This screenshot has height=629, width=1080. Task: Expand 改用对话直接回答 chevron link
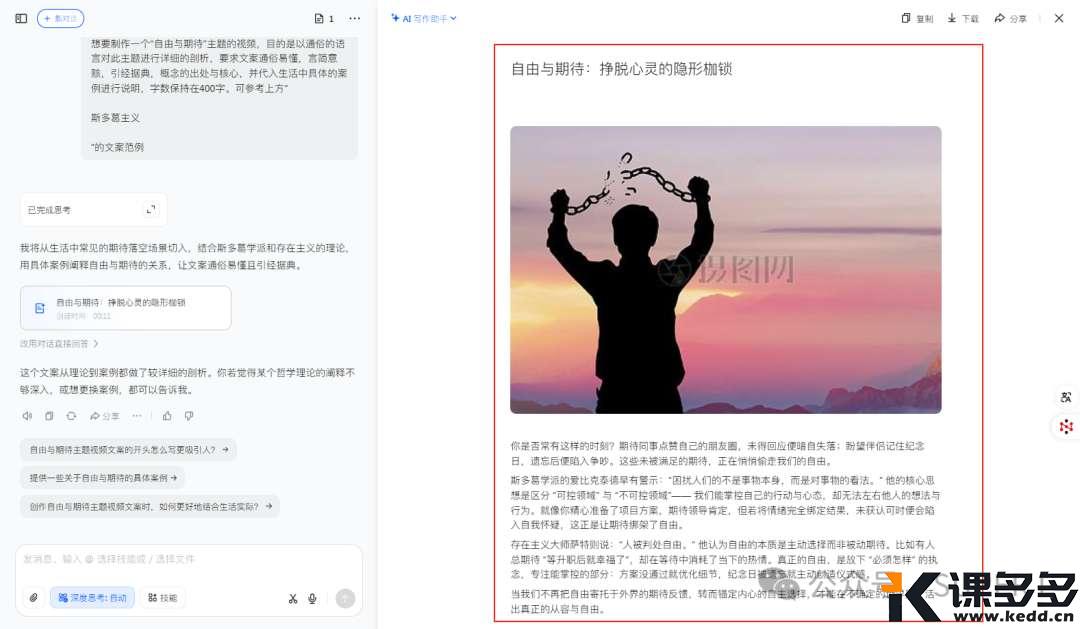(x=59, y=343)
